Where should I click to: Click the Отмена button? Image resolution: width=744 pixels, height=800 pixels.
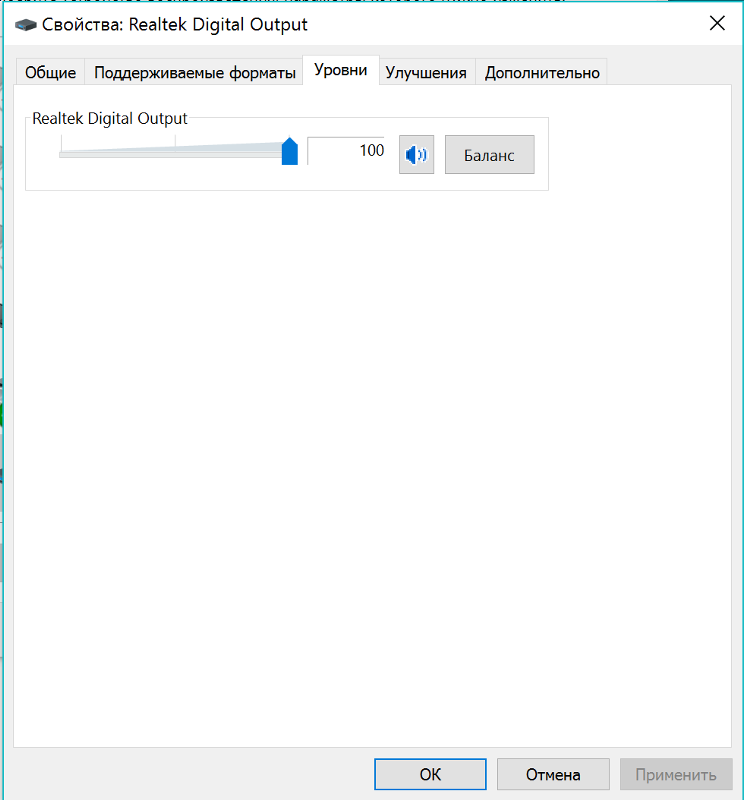pyautogui.click(x=553, y=774)
